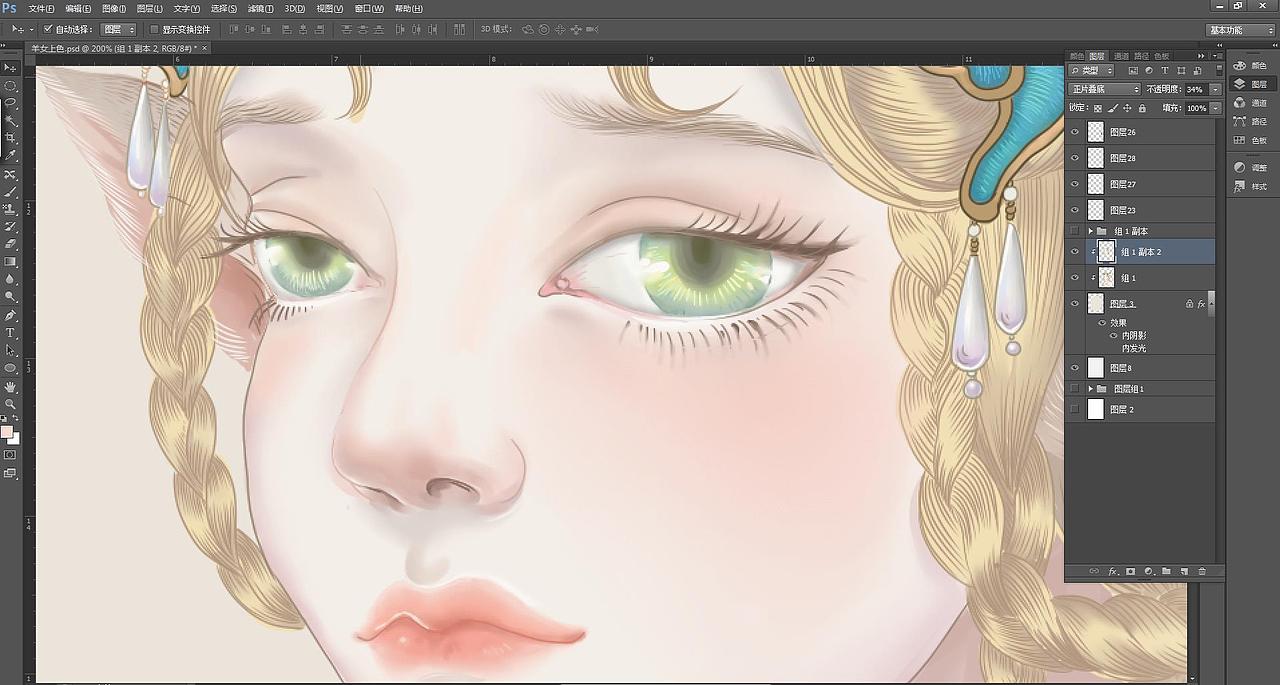Open the 颜色 panel from the side dock

(x=1250, y=66)
